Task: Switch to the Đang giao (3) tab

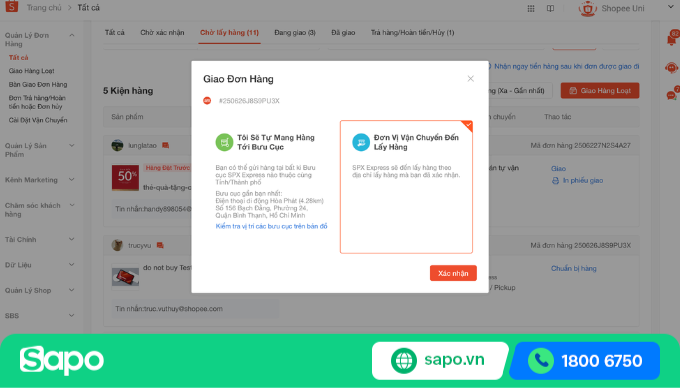Action: click(295, 33)
